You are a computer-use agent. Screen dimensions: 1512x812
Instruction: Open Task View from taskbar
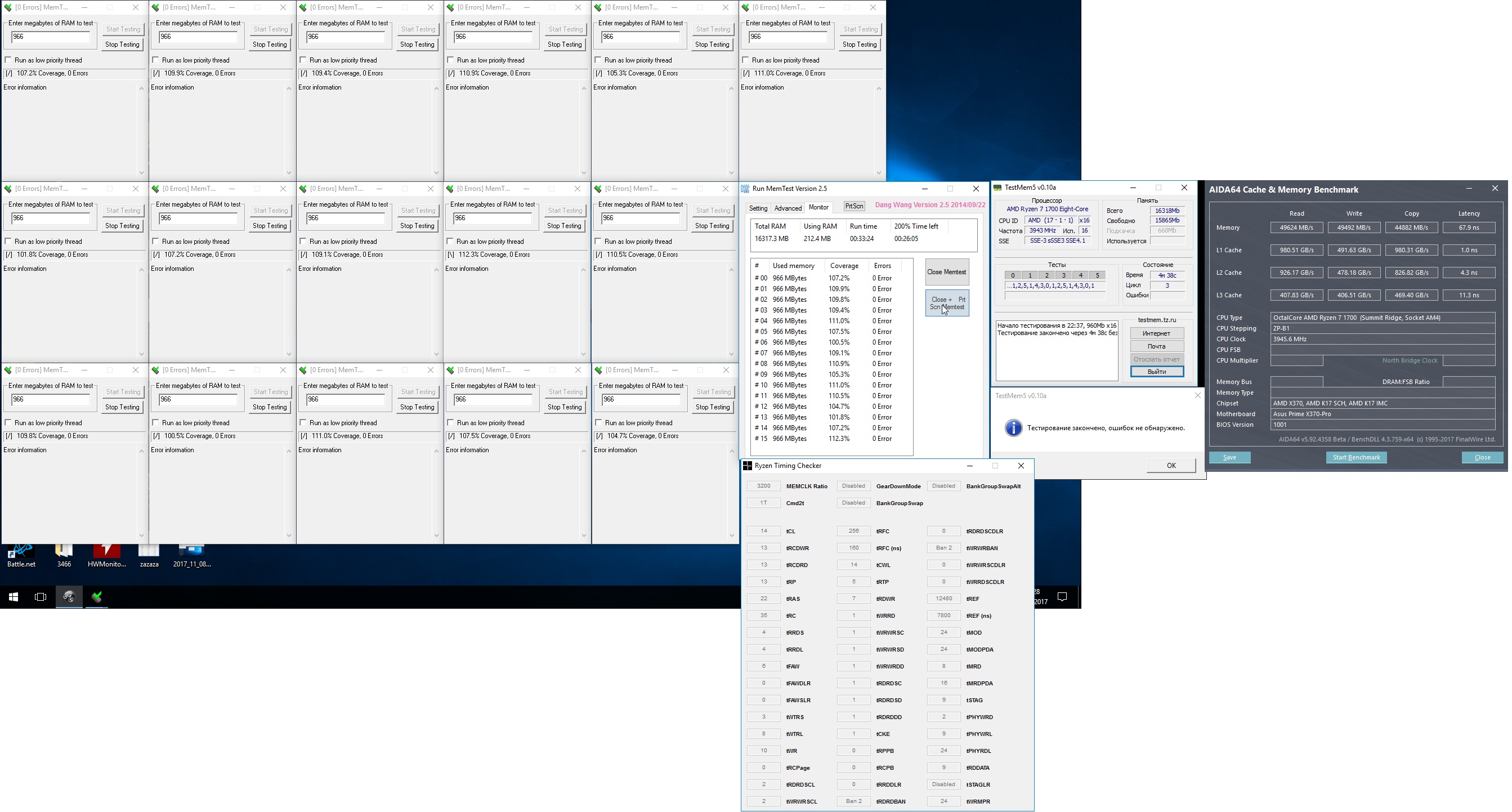click(x=41, y=596)
